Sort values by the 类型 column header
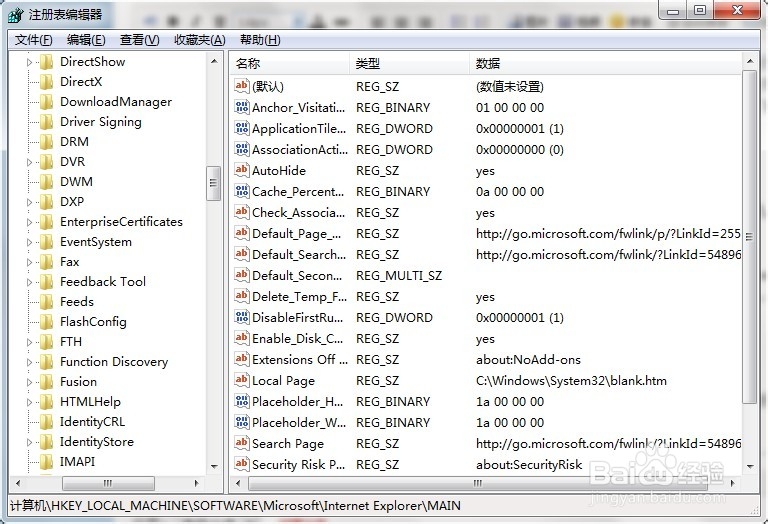 click(x=409, y=63)
